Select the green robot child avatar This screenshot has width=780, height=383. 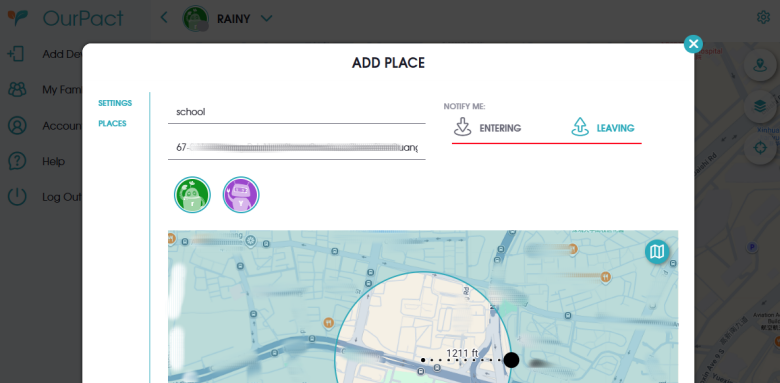tap(193, 195)
